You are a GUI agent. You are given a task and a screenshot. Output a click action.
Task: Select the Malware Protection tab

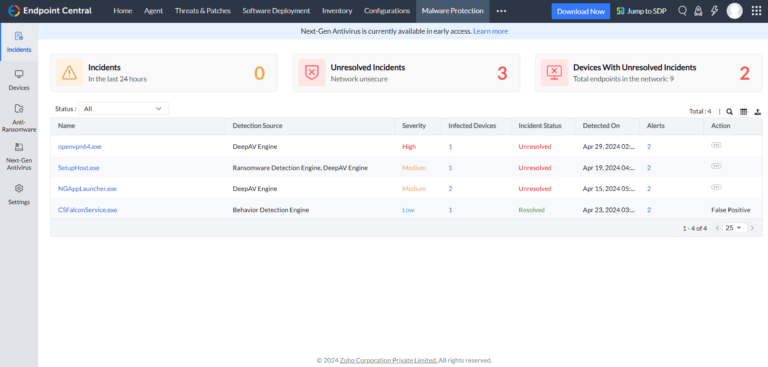(x=453, y=11)
